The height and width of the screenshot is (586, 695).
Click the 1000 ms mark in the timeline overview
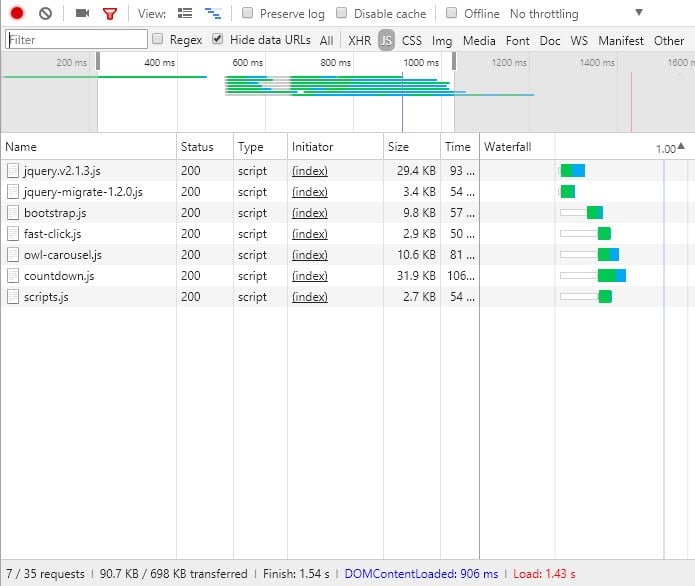click(420, 62)
